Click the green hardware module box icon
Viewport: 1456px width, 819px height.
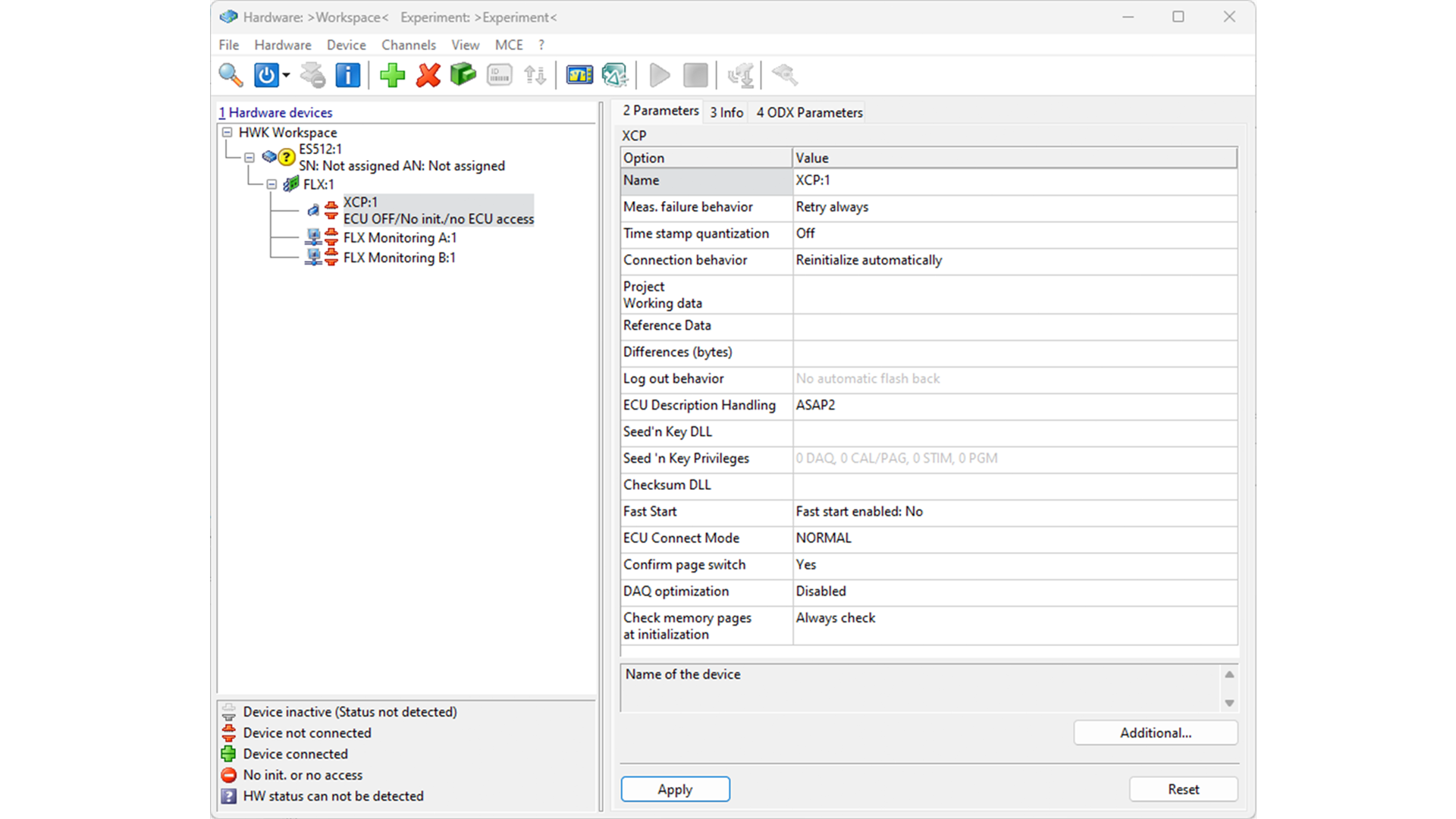click(463, 75)
